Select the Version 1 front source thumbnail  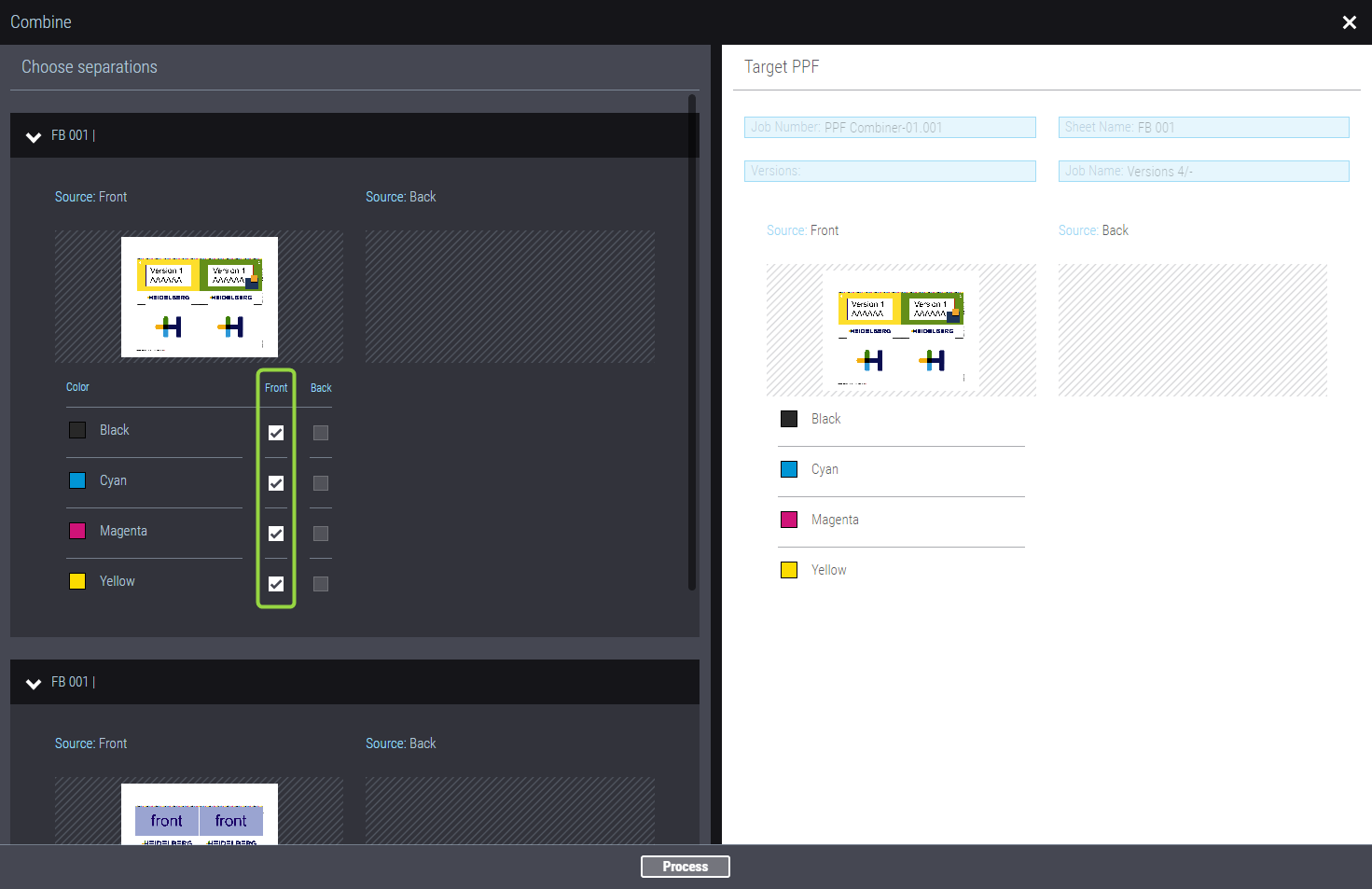(x=200, y=297)
